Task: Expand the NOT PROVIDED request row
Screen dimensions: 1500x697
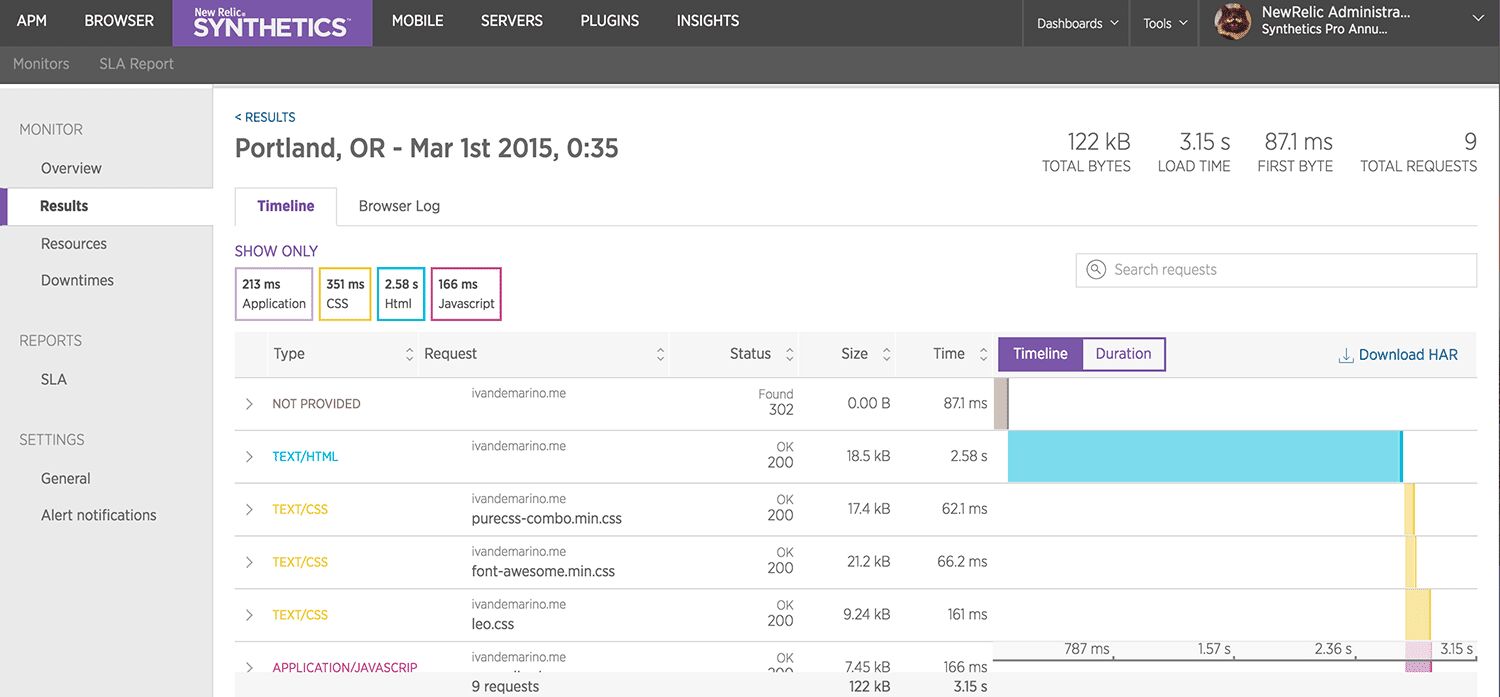Action: coord(249,404)
